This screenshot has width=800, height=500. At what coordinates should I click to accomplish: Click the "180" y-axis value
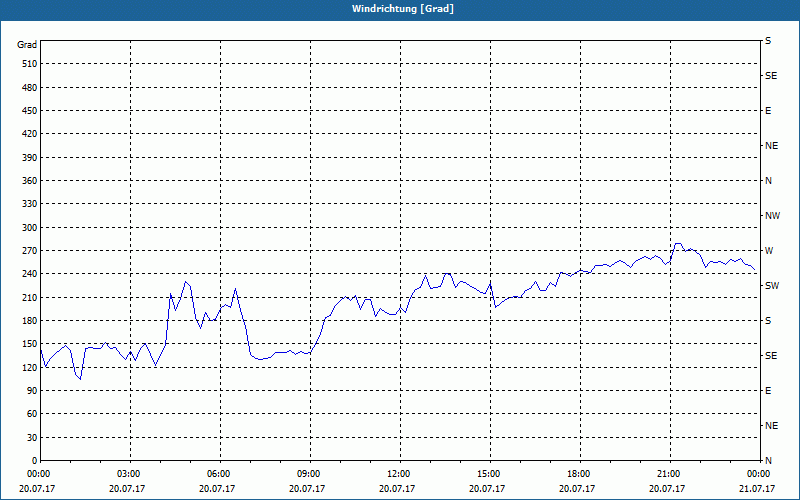[x=30, y=321]
